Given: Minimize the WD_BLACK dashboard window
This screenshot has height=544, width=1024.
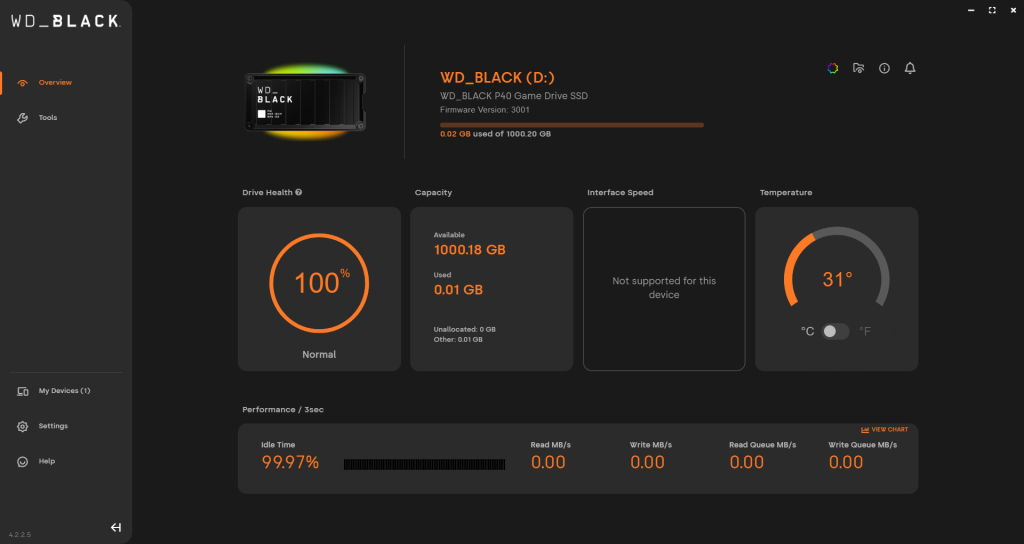Looking at the screenshot, I should pos(971,10).
